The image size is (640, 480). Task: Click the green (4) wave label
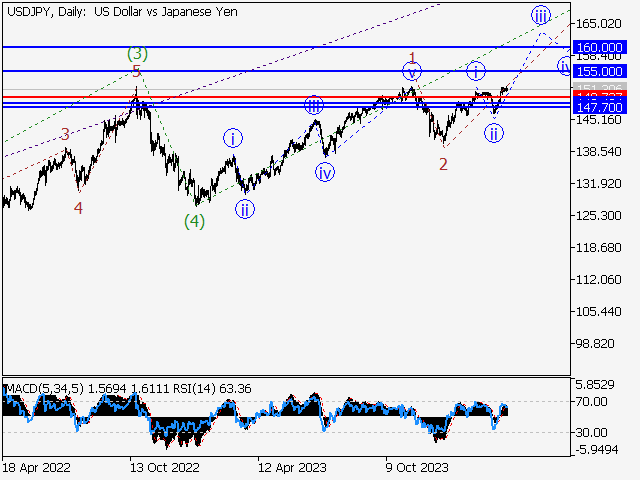click(194, 221)
